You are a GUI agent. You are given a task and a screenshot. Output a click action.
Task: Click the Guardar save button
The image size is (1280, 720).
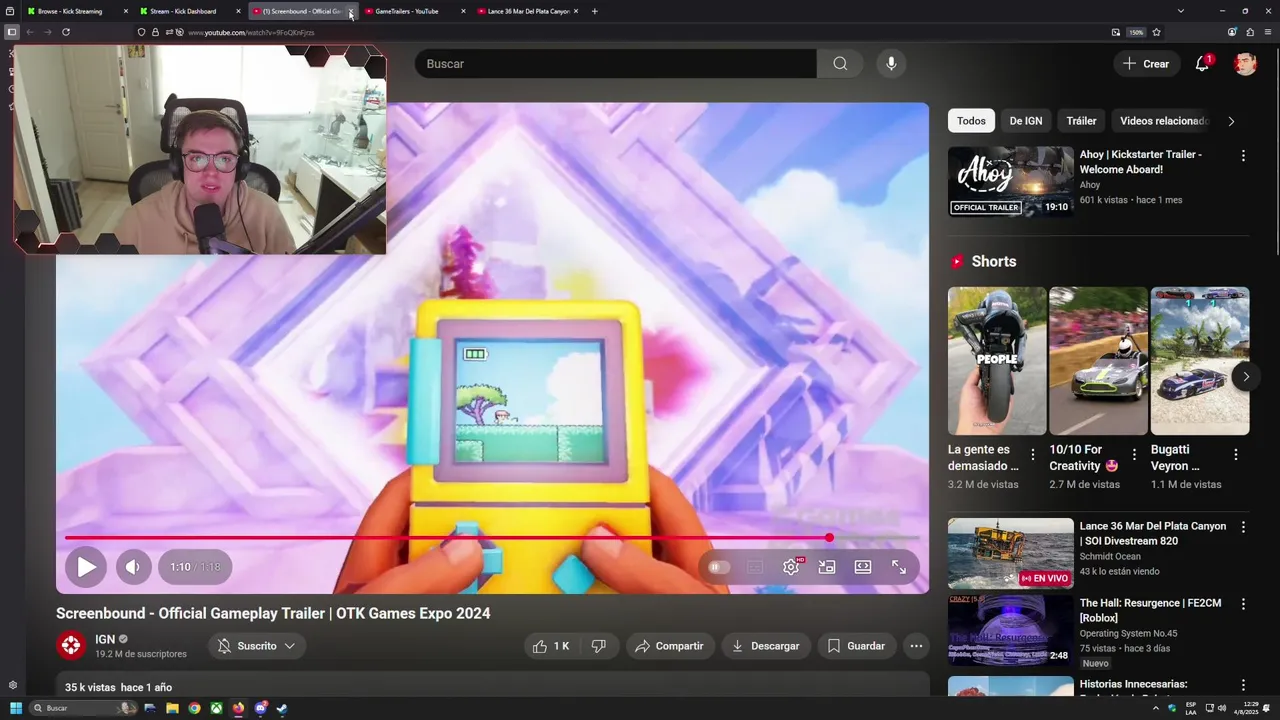coord(856,646)
